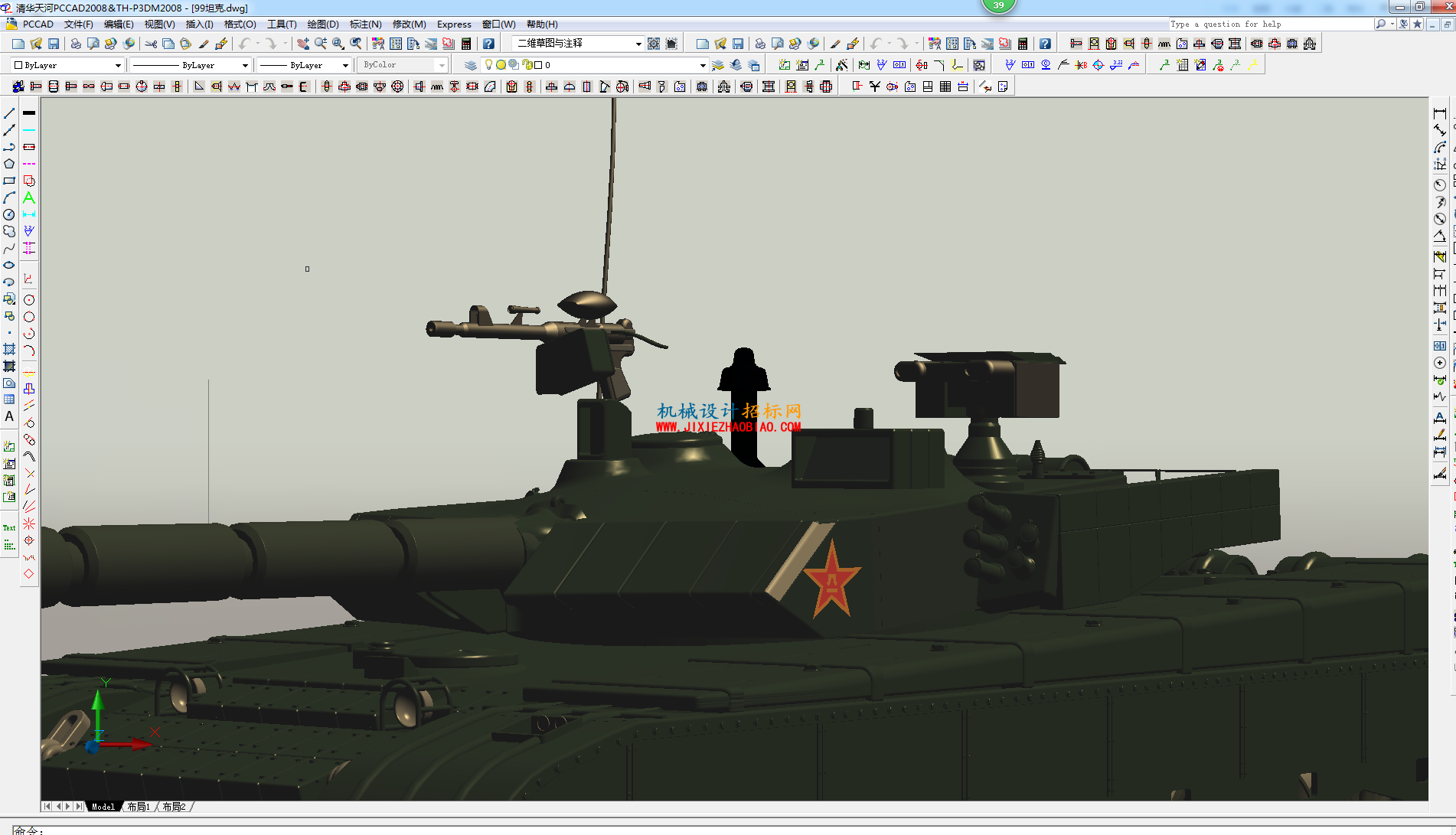Viewport: 1456px width, 835px height.
Task: Activate the Zoom realtime tool
Action: (x=320, y=44)
